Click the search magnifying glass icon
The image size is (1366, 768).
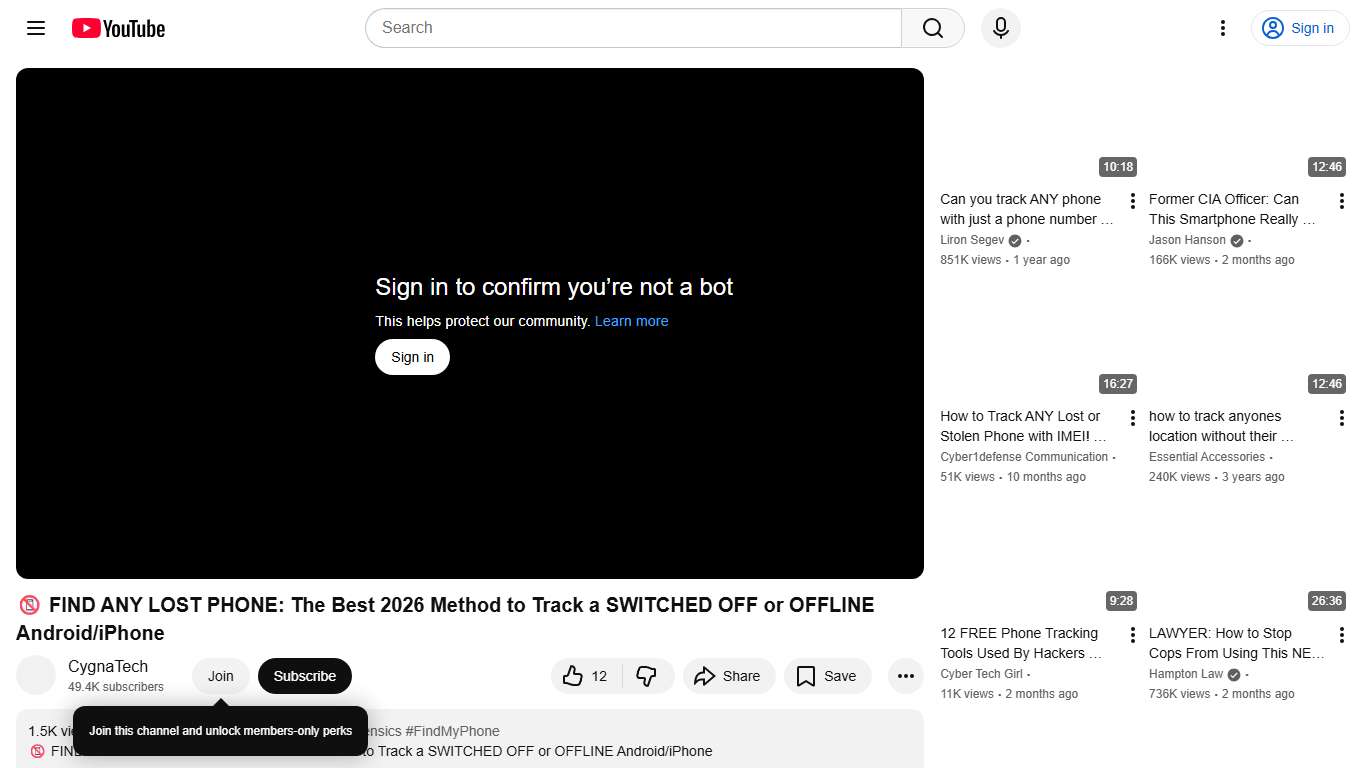(x=931, y=28)
